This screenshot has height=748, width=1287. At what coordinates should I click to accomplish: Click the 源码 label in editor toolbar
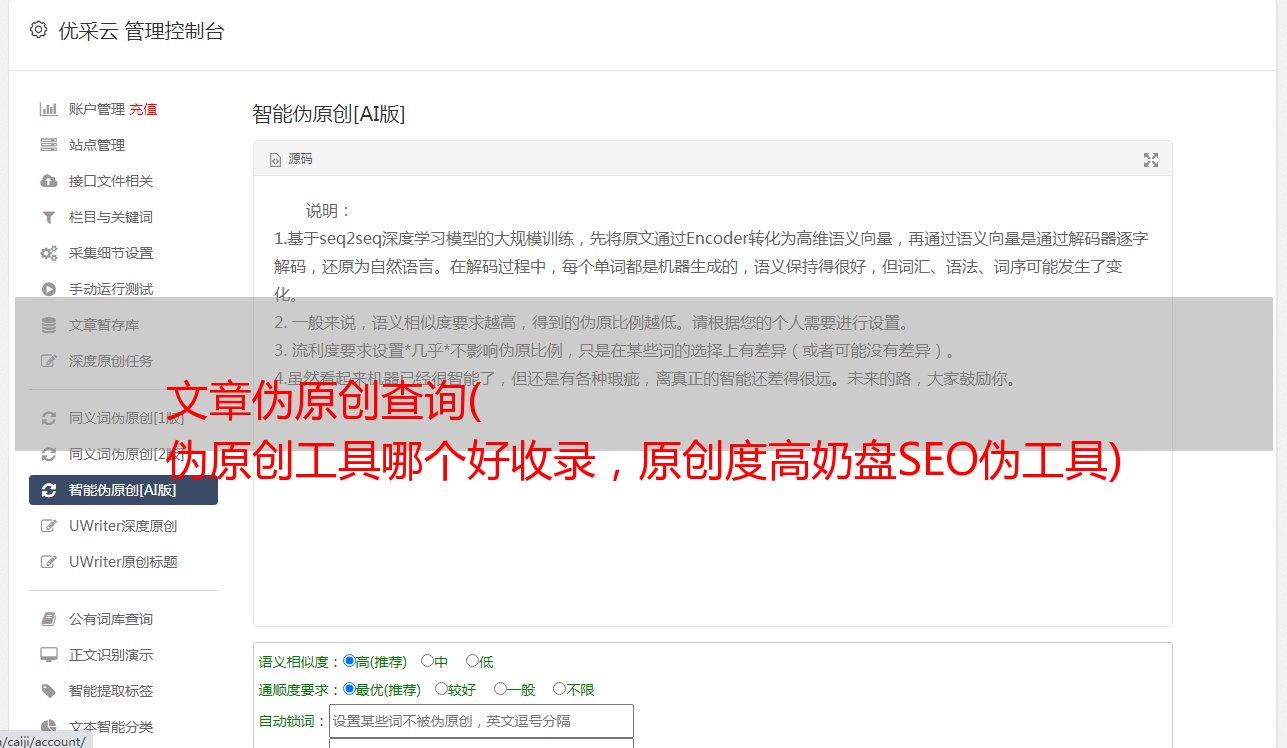pos(300,159)
